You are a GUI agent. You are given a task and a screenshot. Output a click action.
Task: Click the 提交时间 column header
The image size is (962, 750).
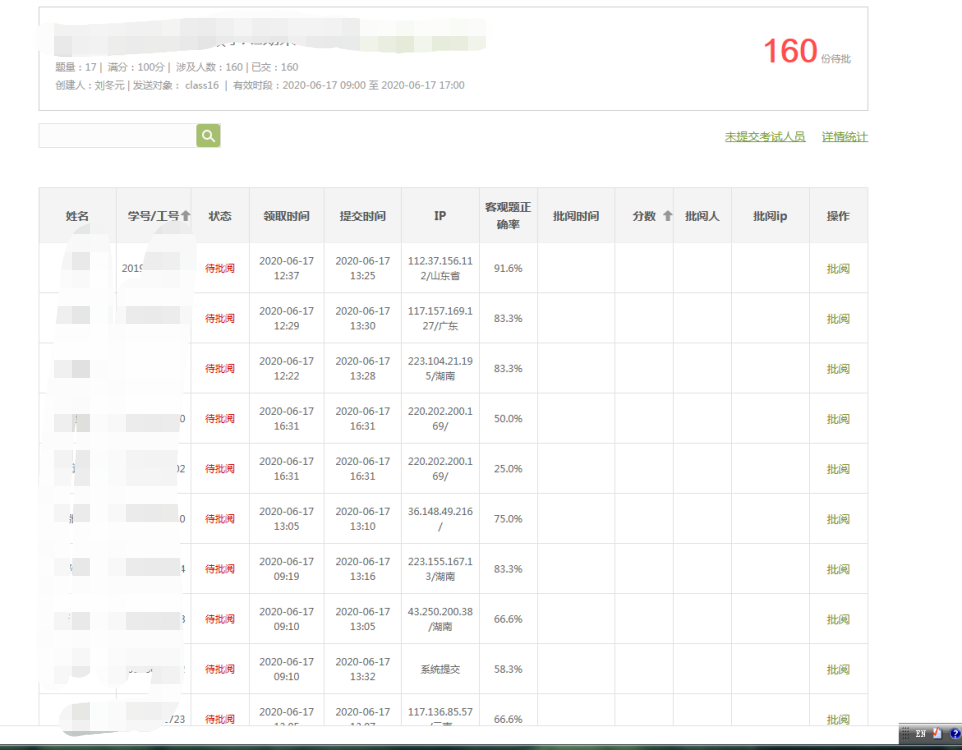[x=363, y=215]
